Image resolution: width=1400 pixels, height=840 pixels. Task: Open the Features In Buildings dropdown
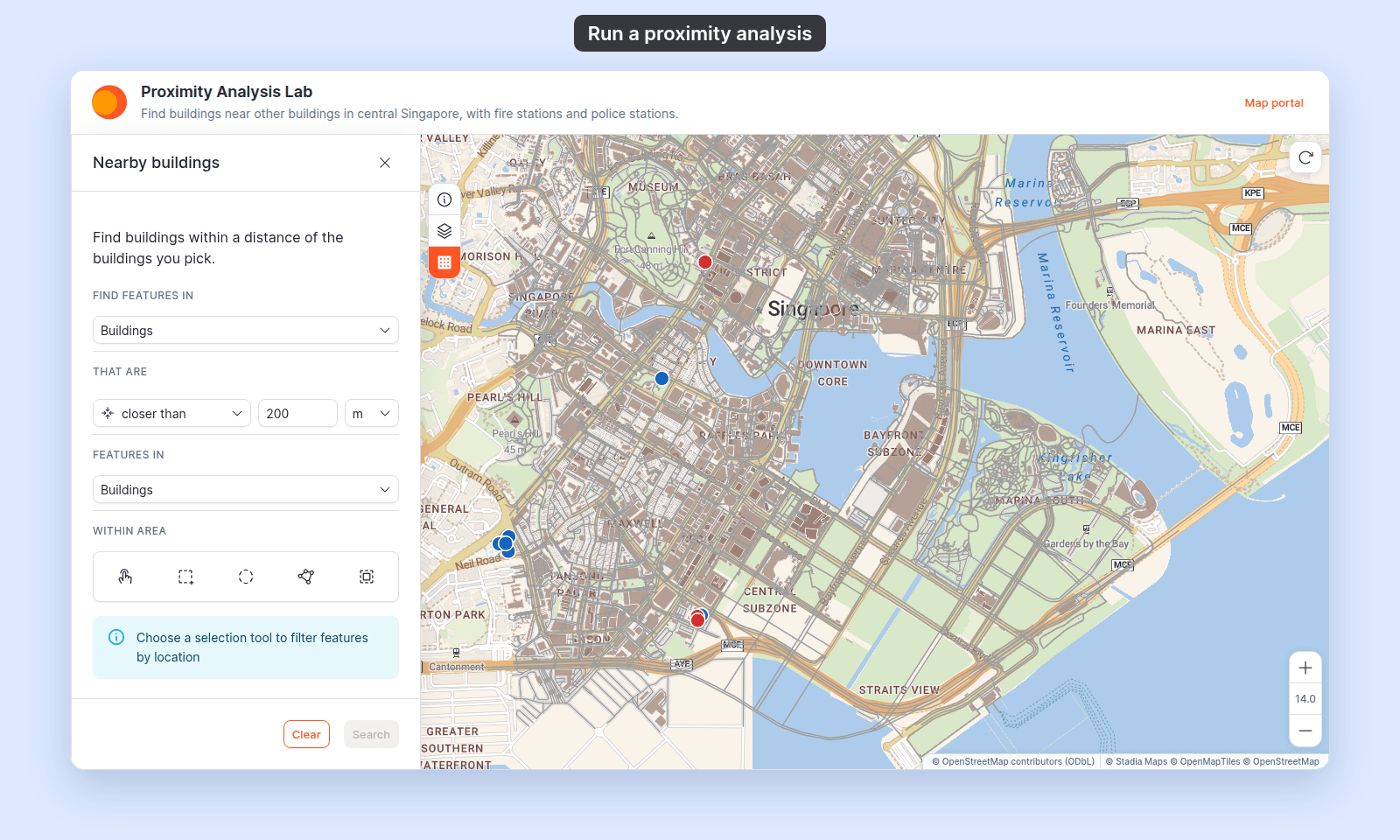tap(246, 489)
